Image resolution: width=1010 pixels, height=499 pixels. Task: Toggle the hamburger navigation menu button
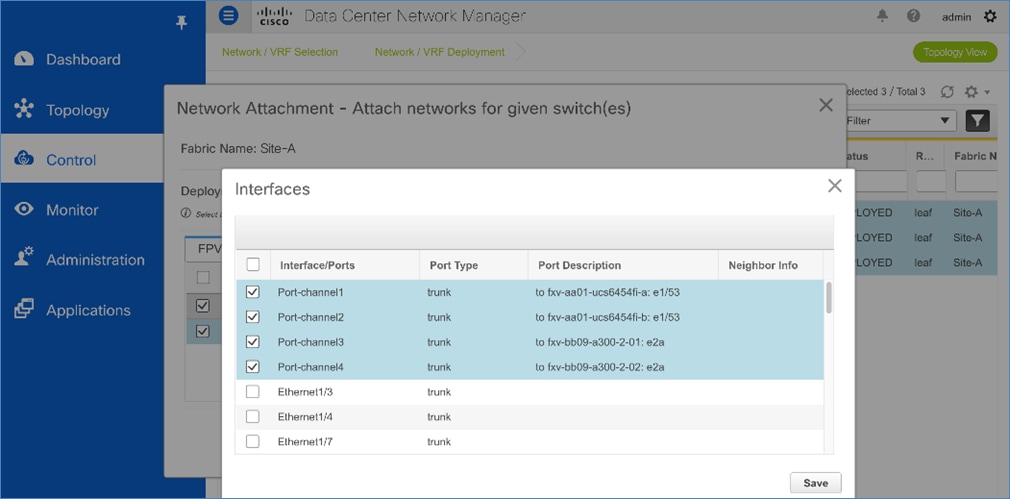coord(228,15)
